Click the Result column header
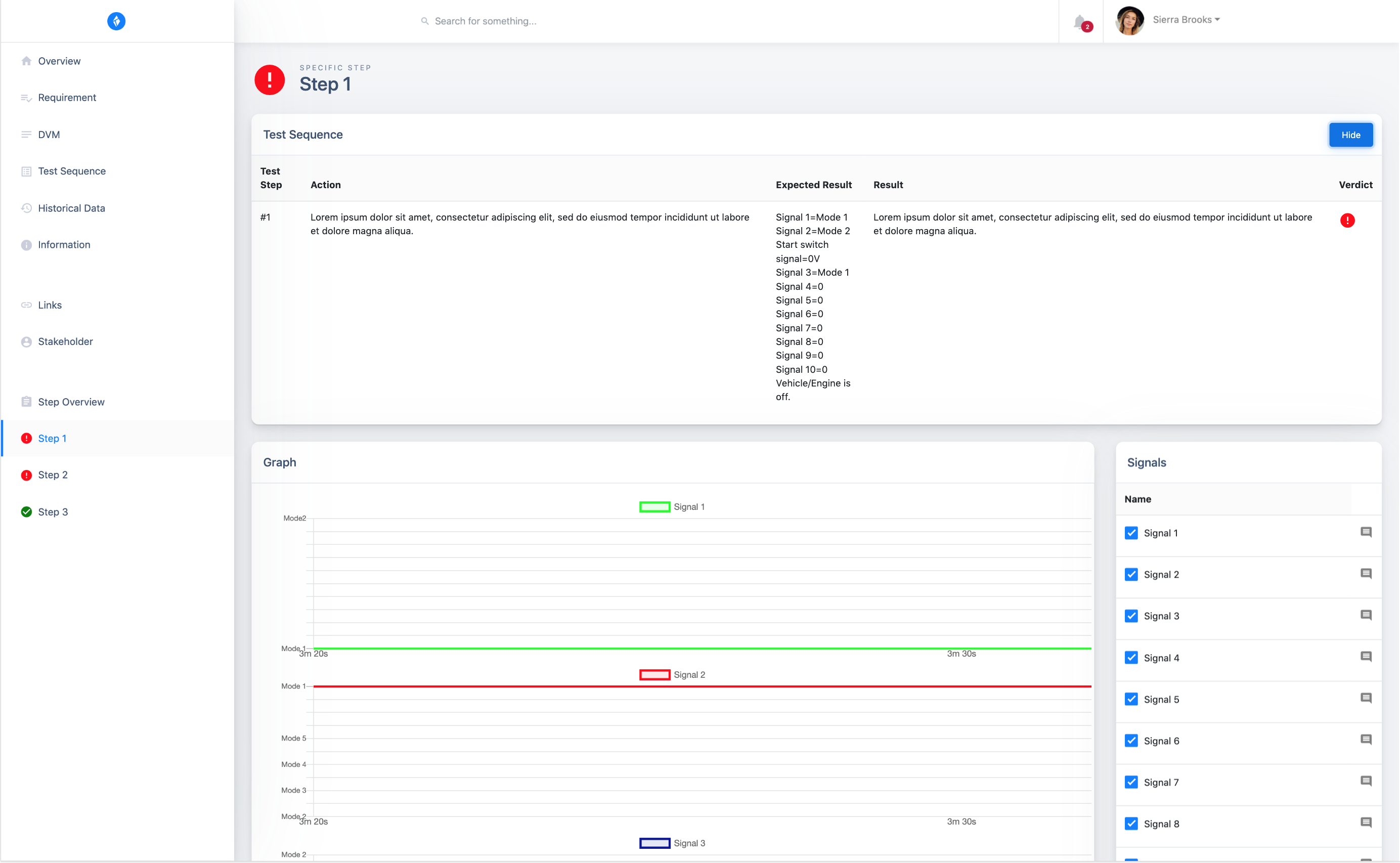 888,185
